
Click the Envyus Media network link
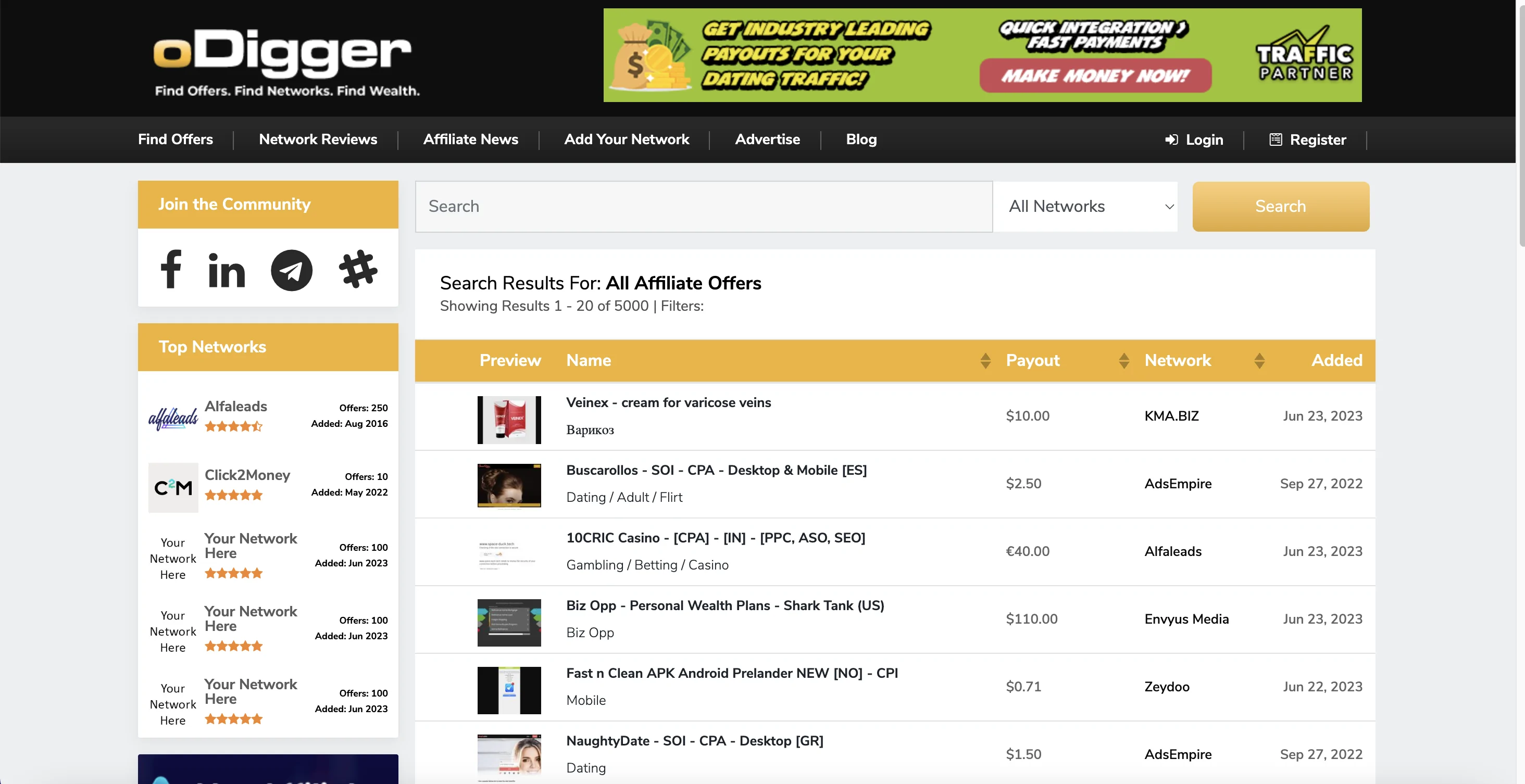[1186, 619]
